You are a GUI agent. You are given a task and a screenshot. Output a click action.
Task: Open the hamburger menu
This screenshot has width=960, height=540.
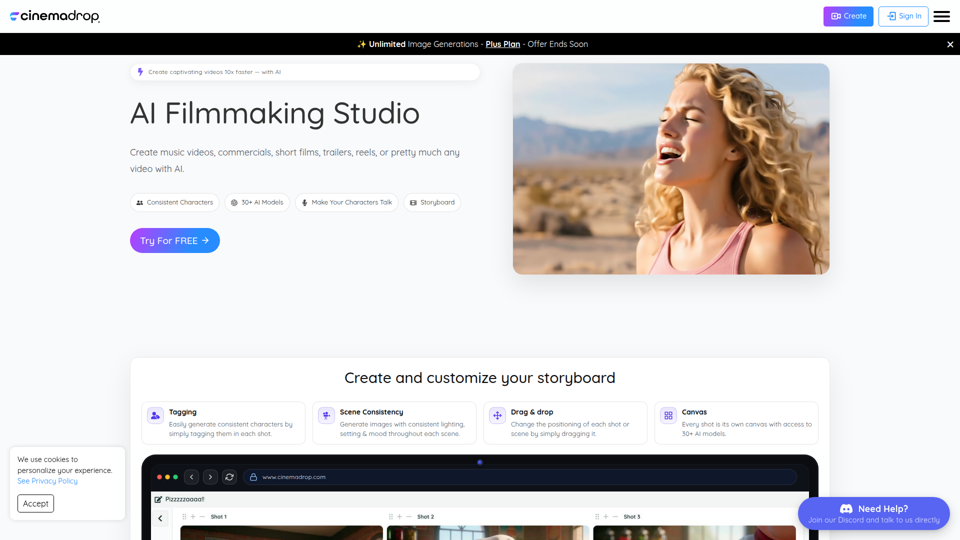tap(942, 17)
